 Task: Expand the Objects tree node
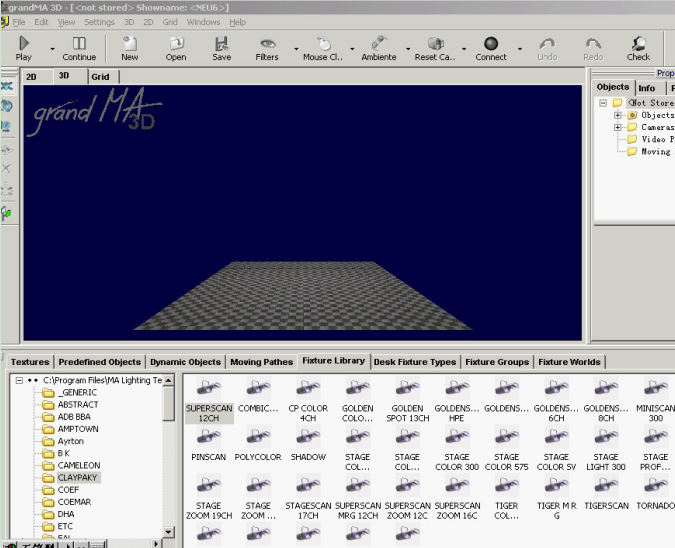point(618,115)
